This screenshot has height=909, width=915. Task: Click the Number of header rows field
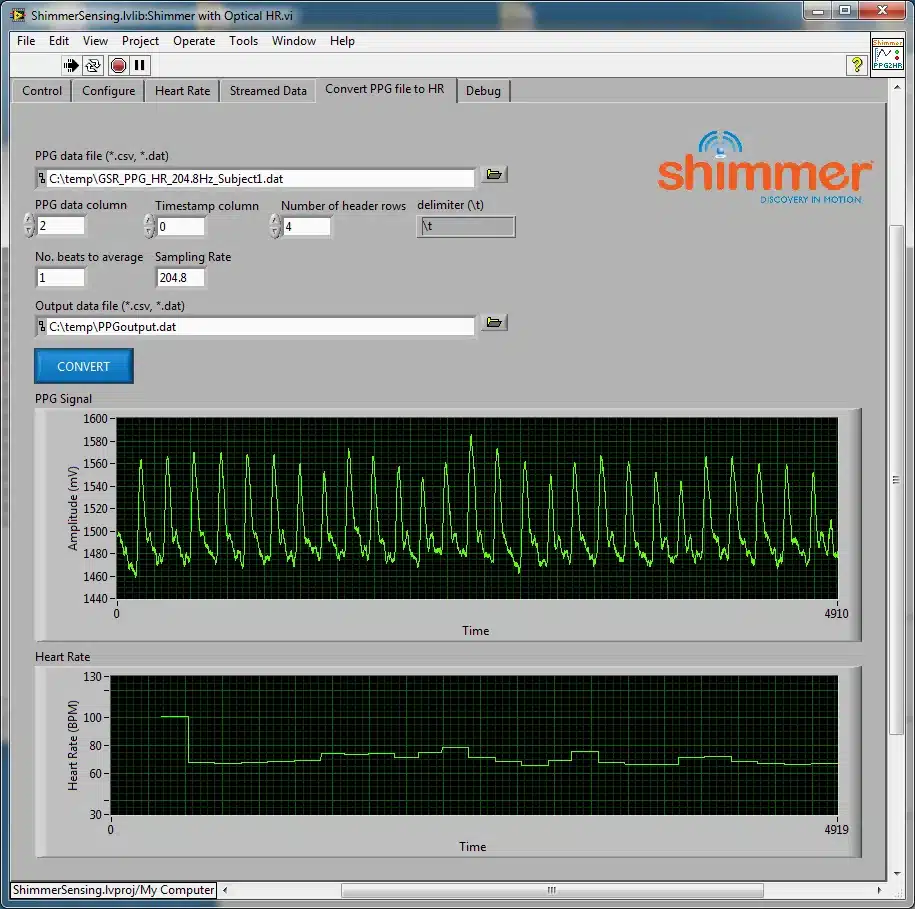tap(307, 226)
